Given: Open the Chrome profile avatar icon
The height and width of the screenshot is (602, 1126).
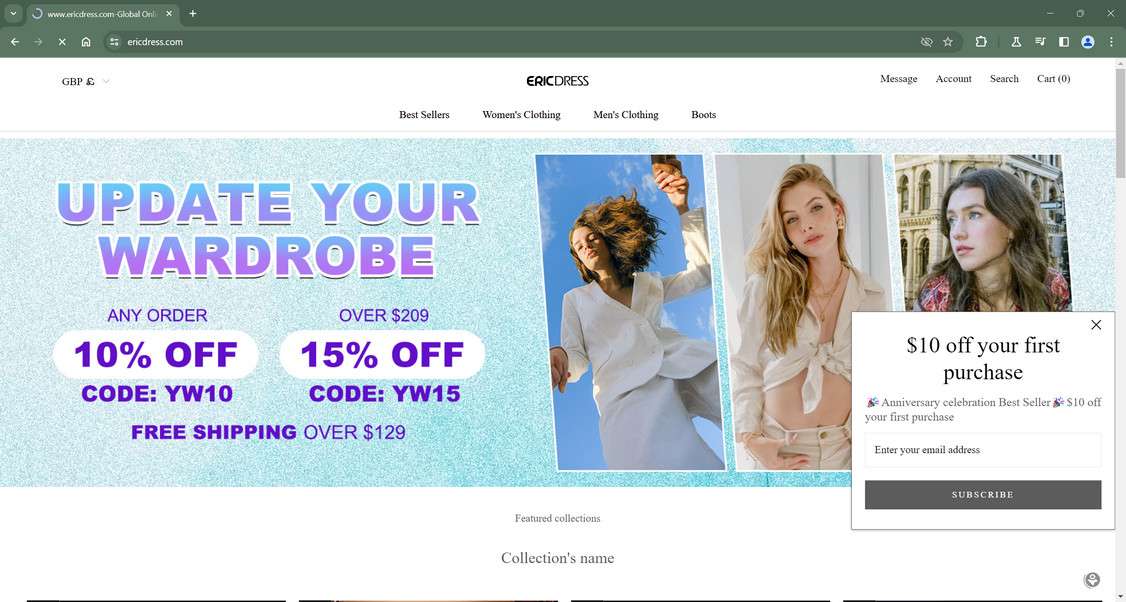Looking at the screenshot, I should point(1088,42).
